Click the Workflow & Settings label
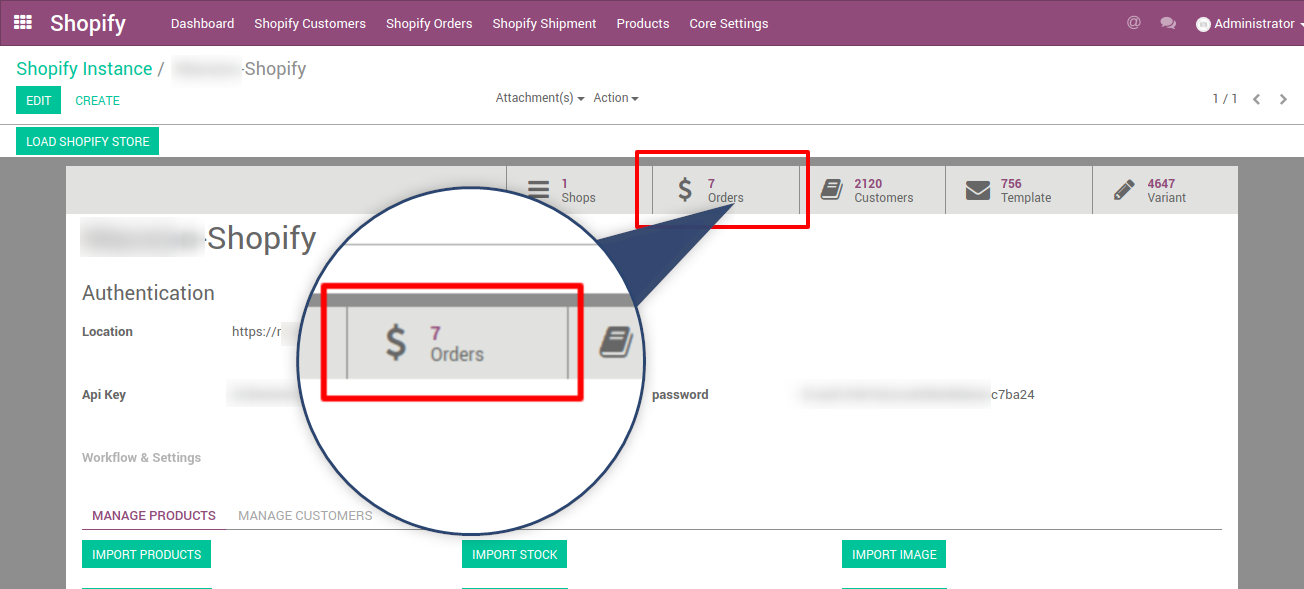 (141, 458)
